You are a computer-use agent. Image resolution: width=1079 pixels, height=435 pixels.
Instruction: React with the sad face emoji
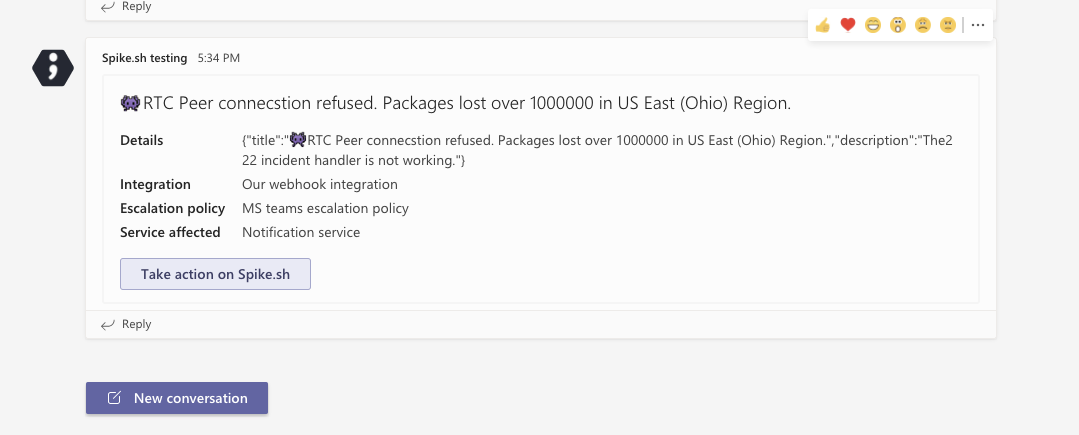pos(923,25)
